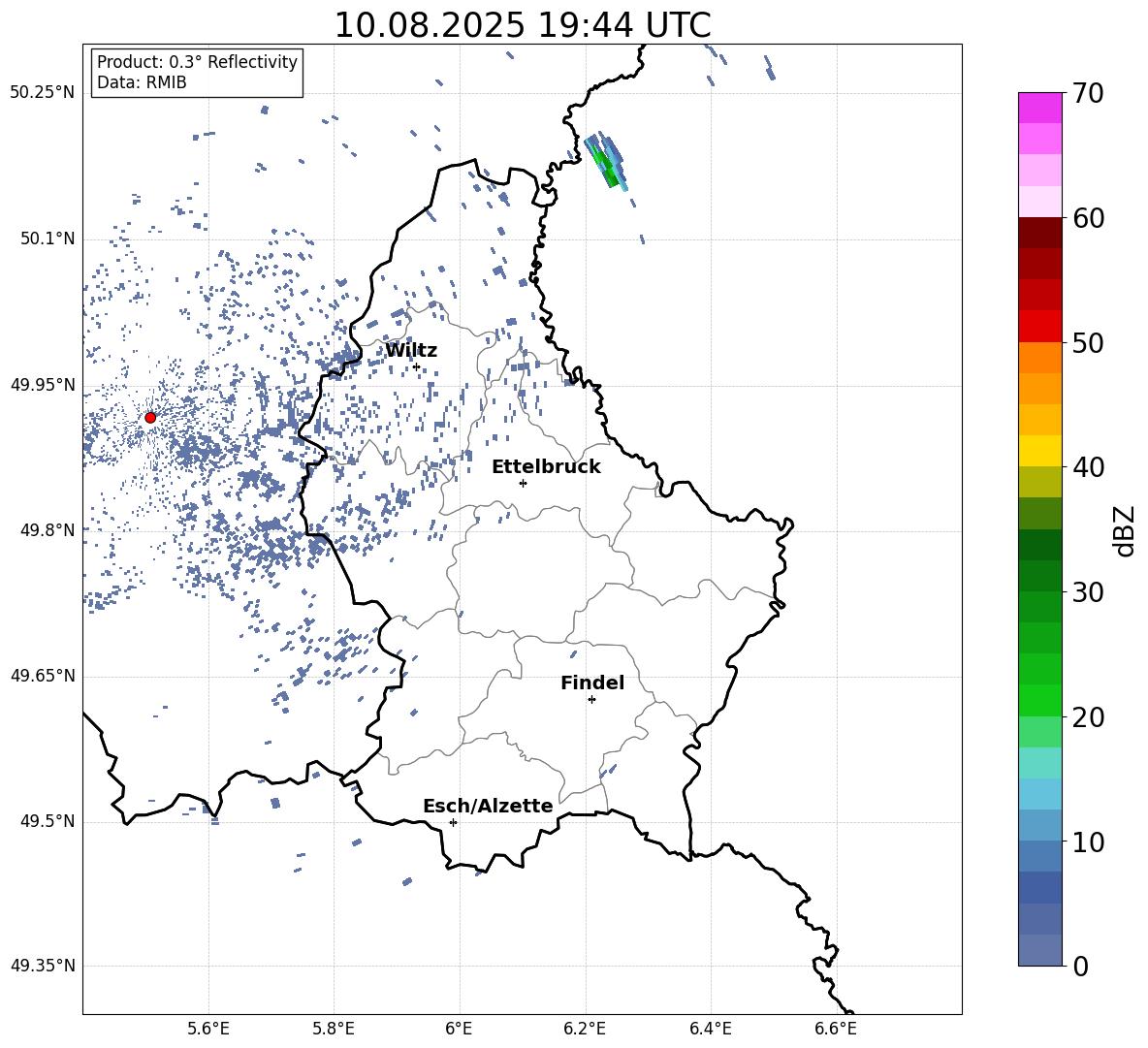The width and height of the screenshot is (1148, 1048).
Task: Click the 6°E longitude label
Action: coord(459,1029)
